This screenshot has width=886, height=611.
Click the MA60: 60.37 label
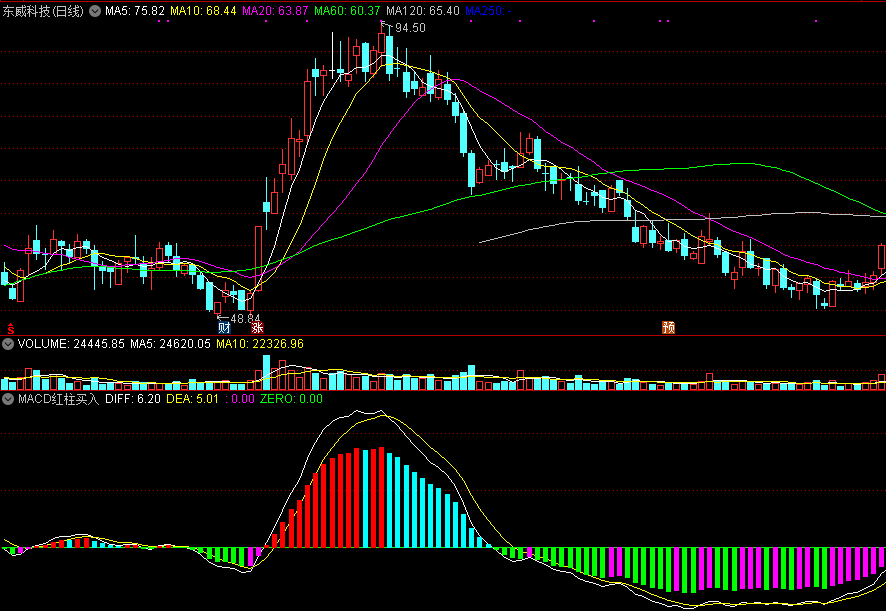click(x=348, y=11)
